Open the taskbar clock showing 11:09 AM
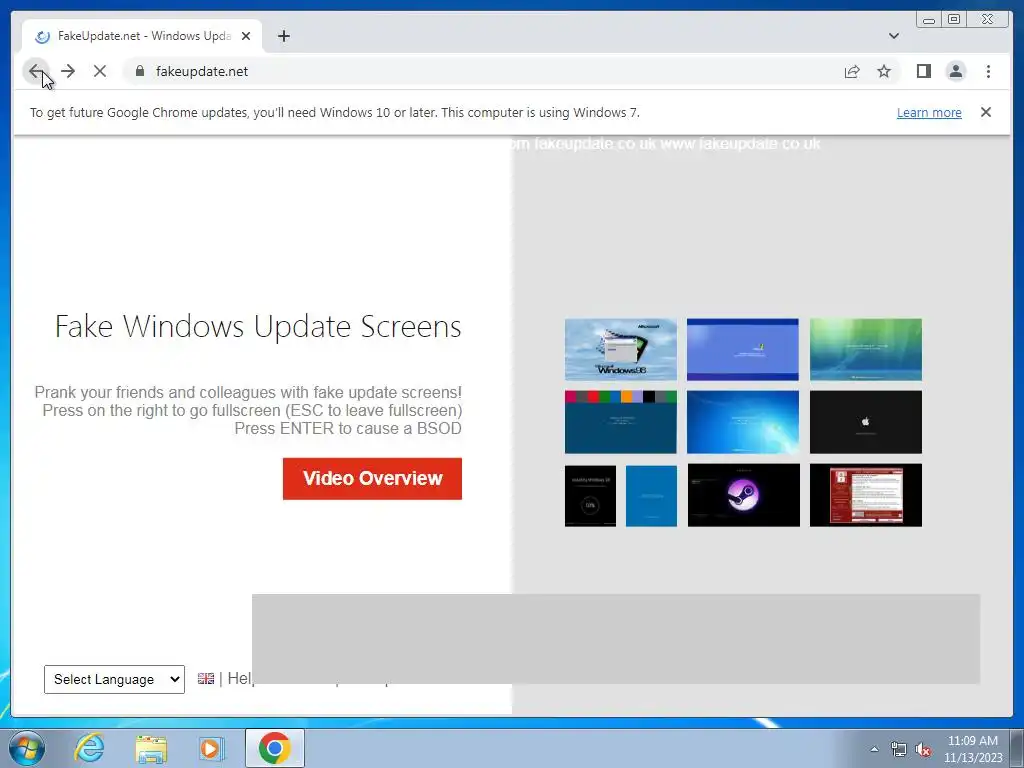Viewport: 1024px width, 768px height. [x=972, y=749]
